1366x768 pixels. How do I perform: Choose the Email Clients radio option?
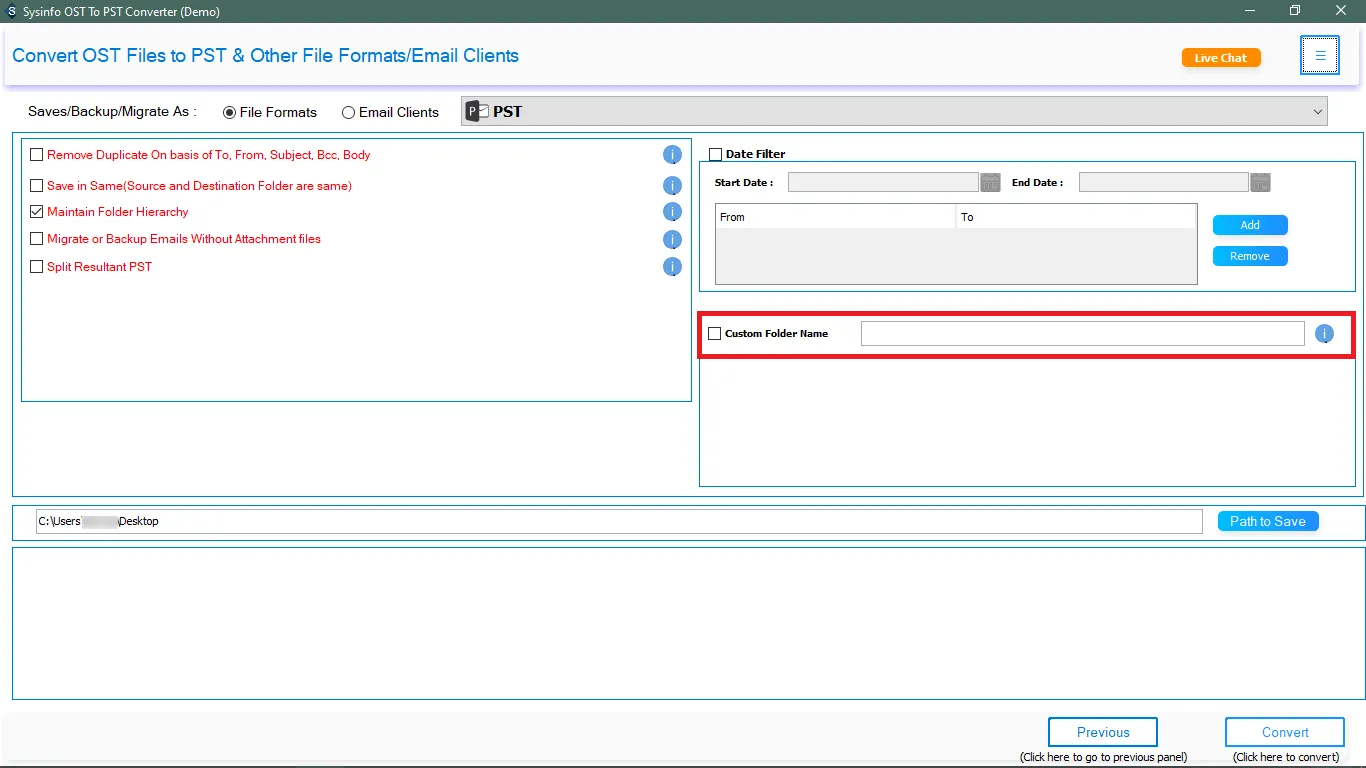click(348, 113)
